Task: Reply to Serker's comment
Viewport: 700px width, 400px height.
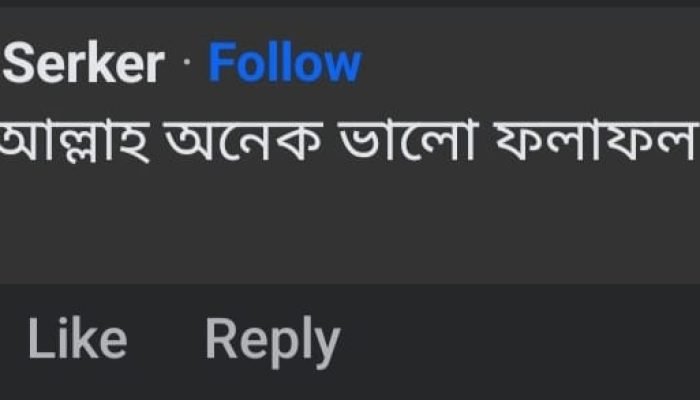Action: (272, 341)
